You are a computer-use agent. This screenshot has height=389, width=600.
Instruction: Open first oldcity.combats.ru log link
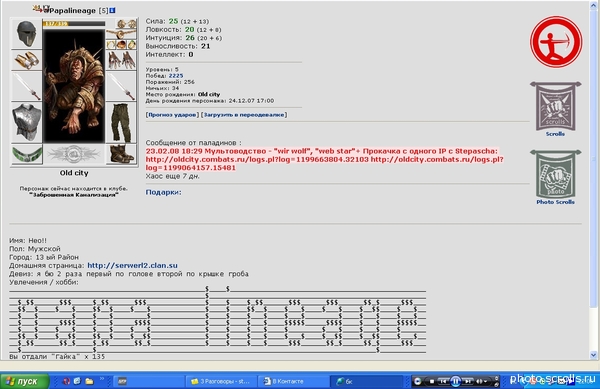tap(257, 160)
